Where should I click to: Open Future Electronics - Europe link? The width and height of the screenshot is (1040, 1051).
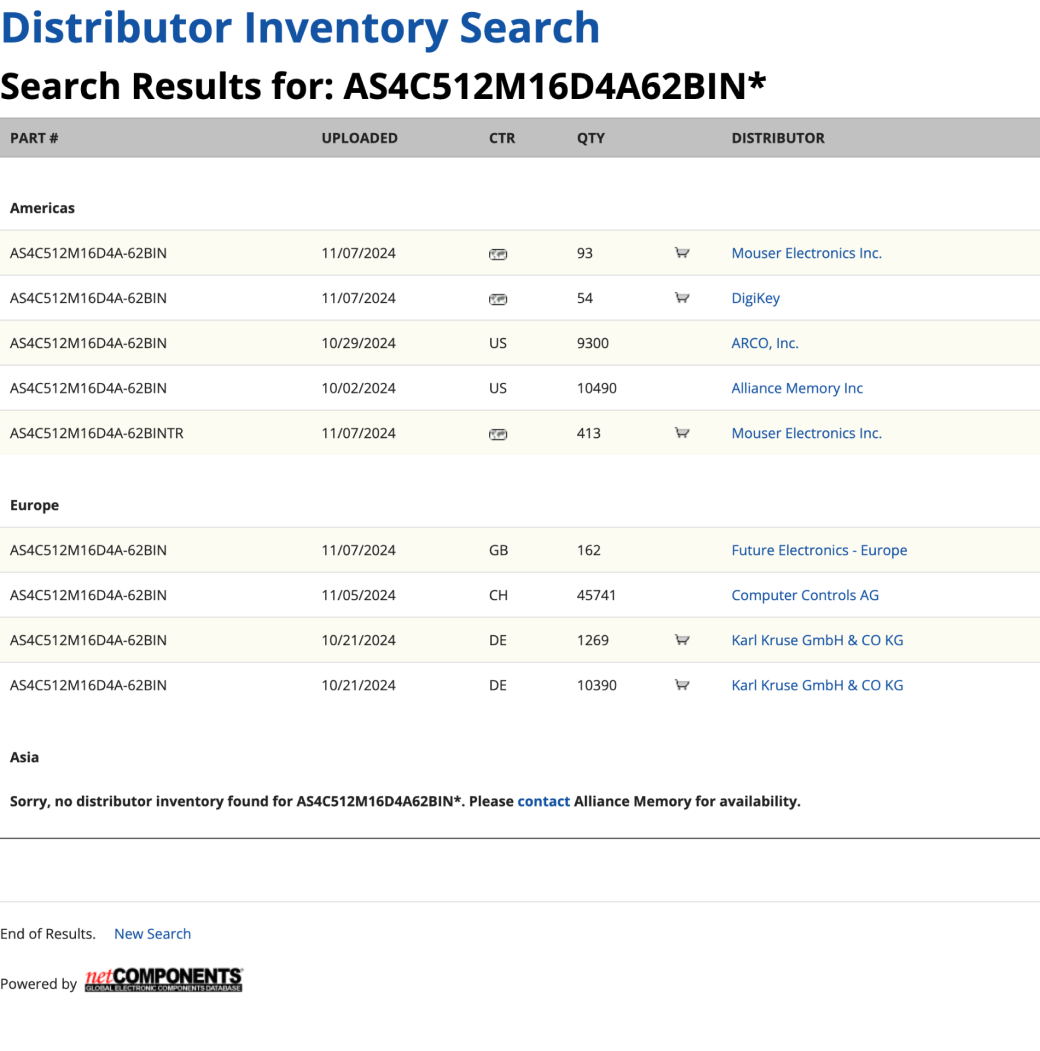coord(819,550)
